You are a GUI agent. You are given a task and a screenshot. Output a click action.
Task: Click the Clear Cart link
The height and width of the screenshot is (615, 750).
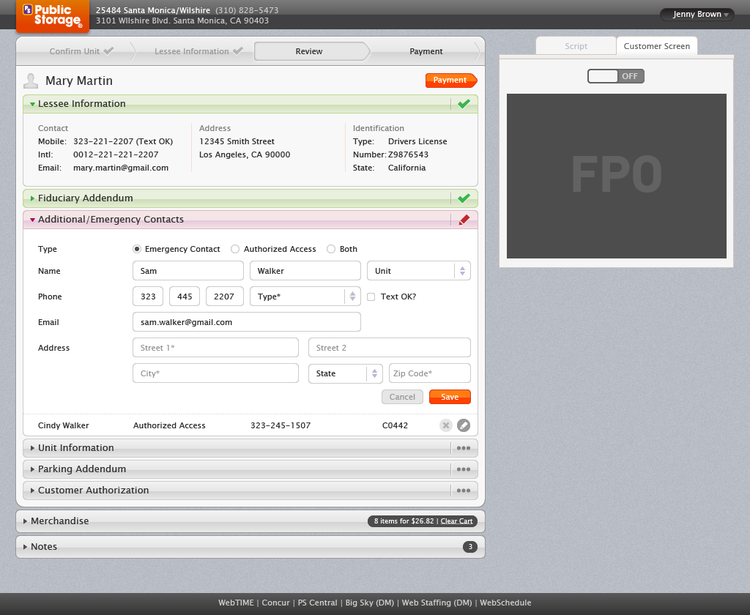[456, 521]
